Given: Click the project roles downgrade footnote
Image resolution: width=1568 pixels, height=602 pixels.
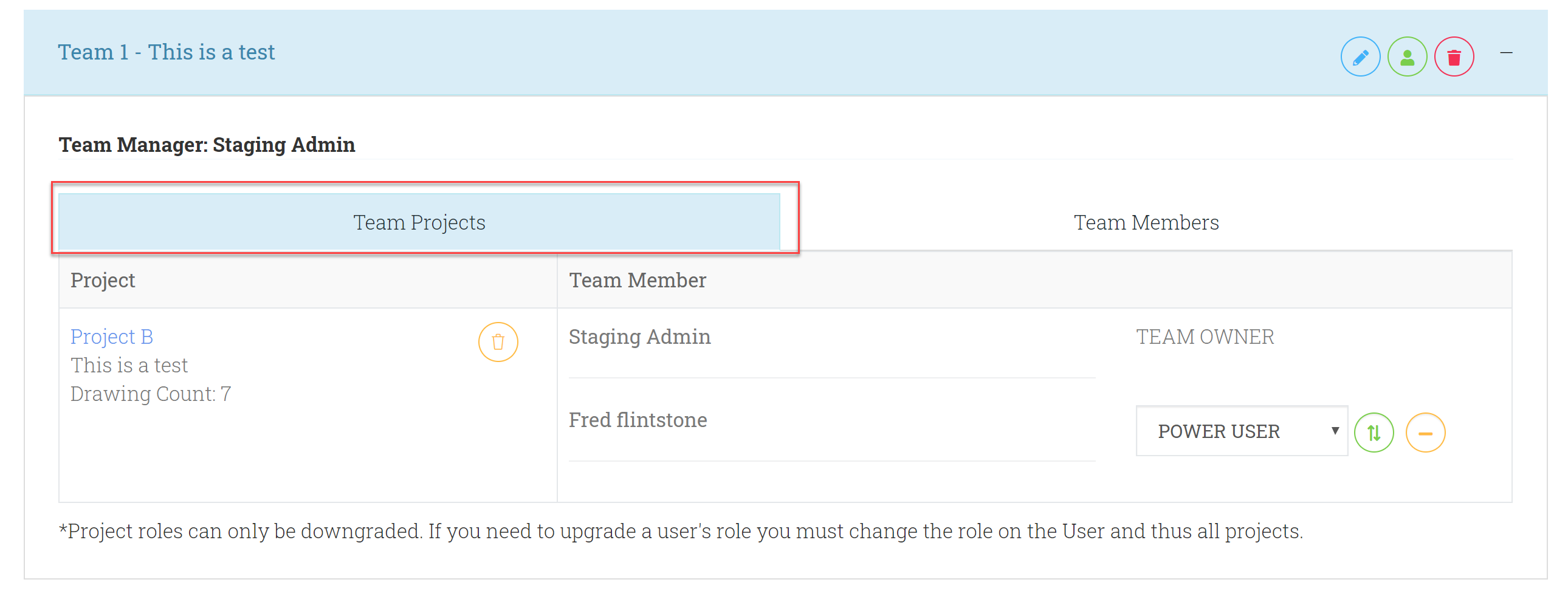Looking at the screenshot, I should pyautogui.click(x=681, y=531).
